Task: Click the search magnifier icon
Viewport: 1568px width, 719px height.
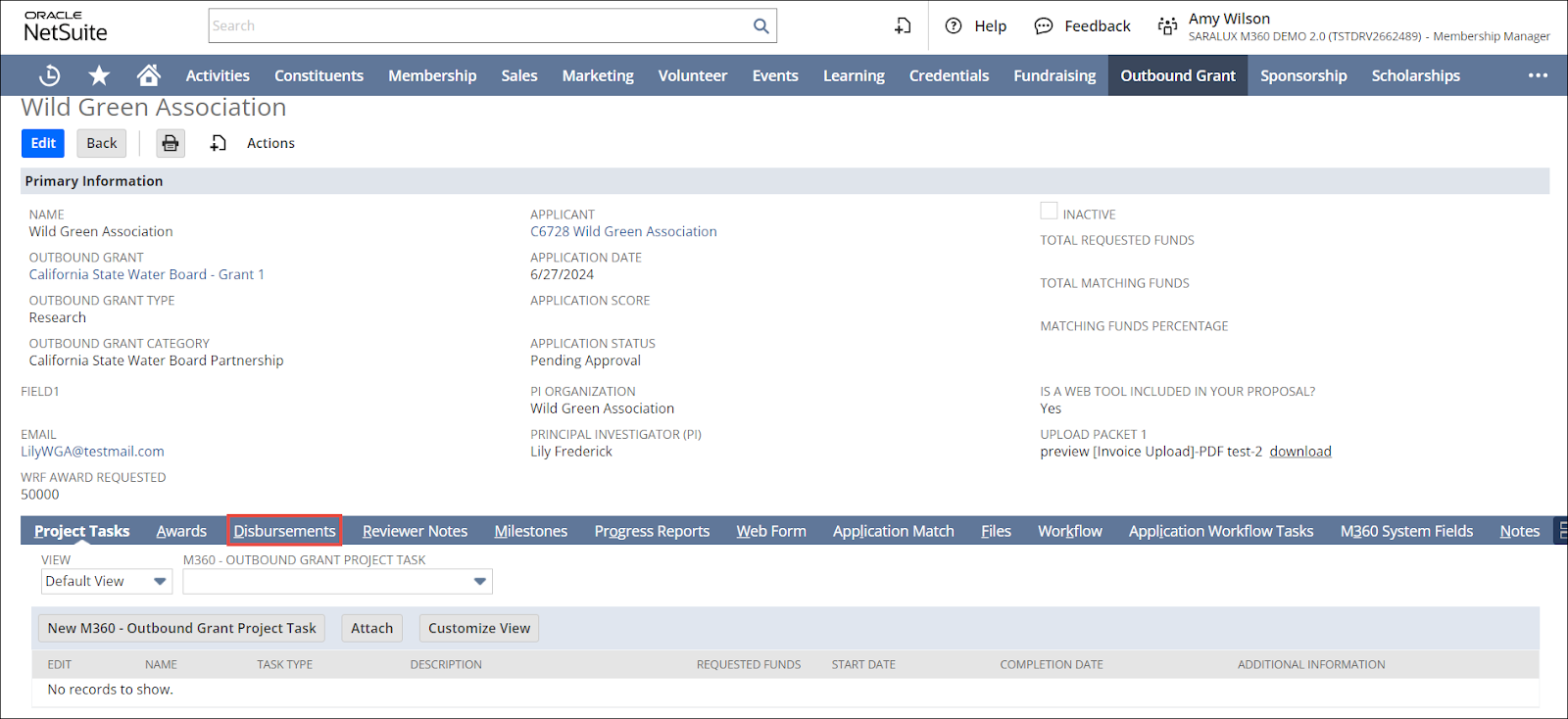Action: [760, 26]
